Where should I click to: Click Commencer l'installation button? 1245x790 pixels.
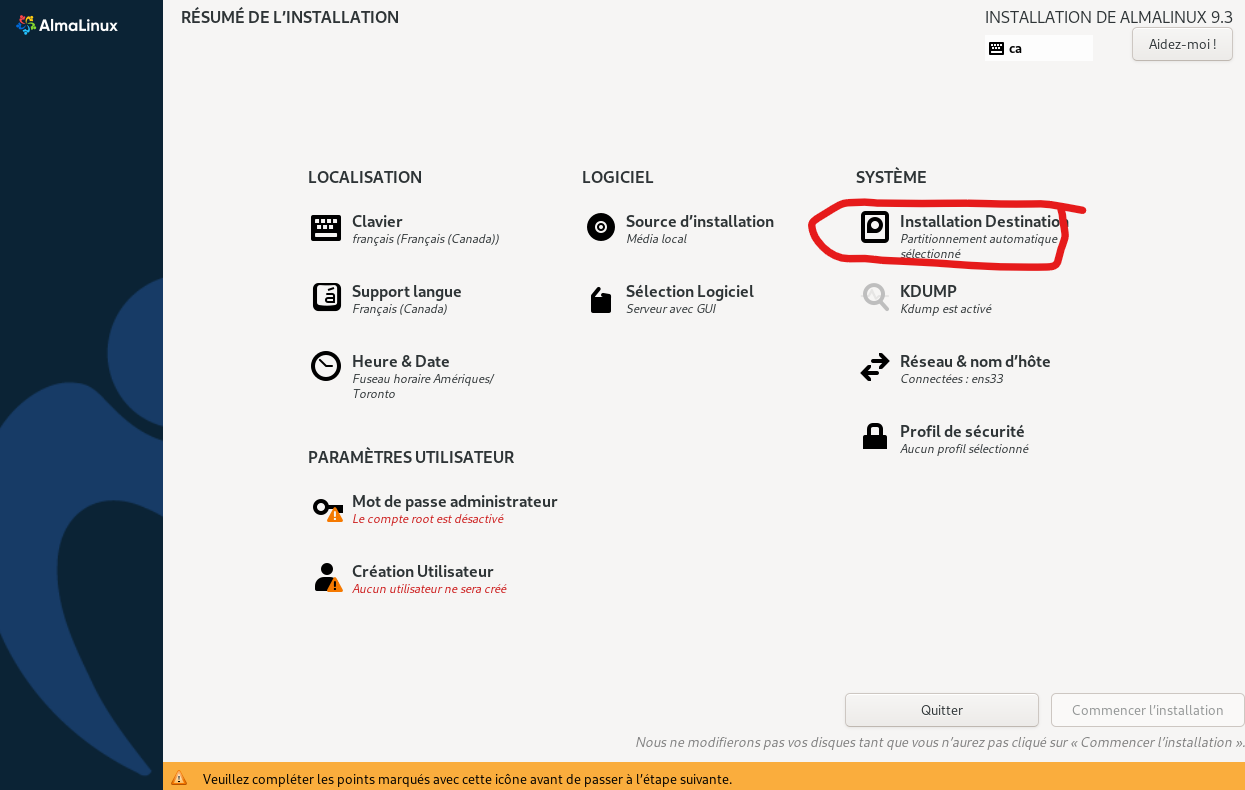[1147, 710]
